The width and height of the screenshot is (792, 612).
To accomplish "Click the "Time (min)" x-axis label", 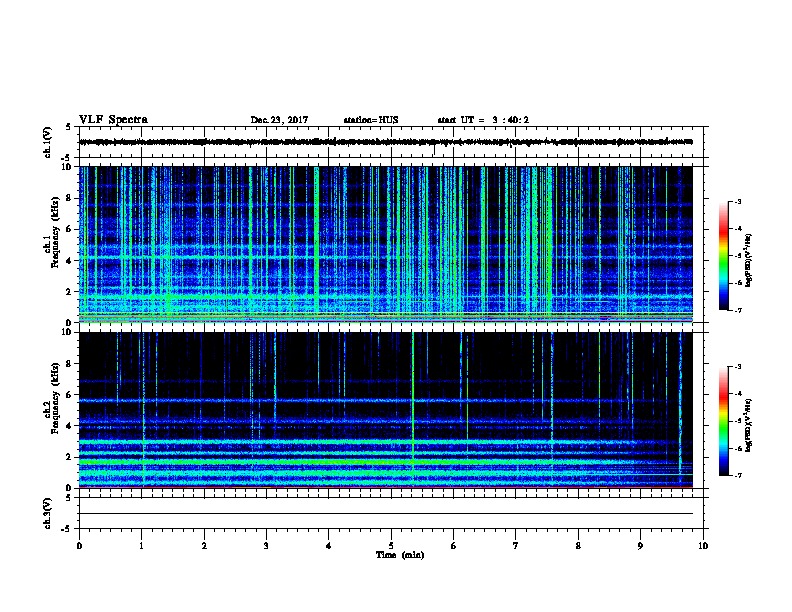I will (400, 555).
